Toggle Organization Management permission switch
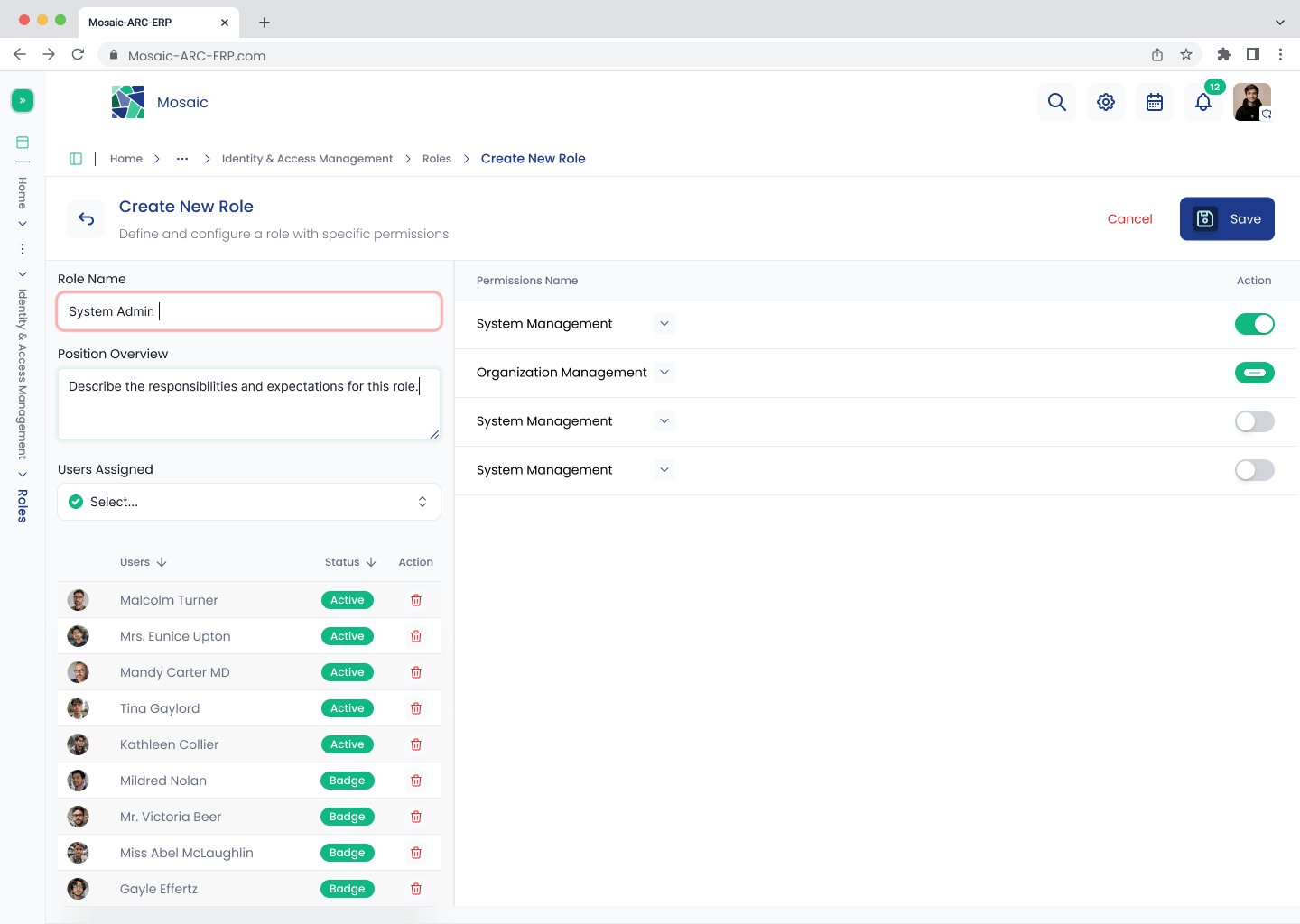Screen dimensions: 1300x924 1255,373
